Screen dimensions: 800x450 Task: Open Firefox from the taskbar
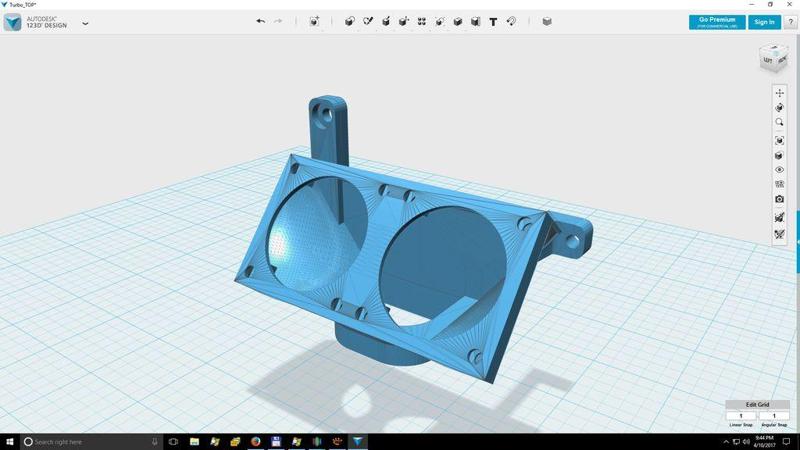pos(256,442)
